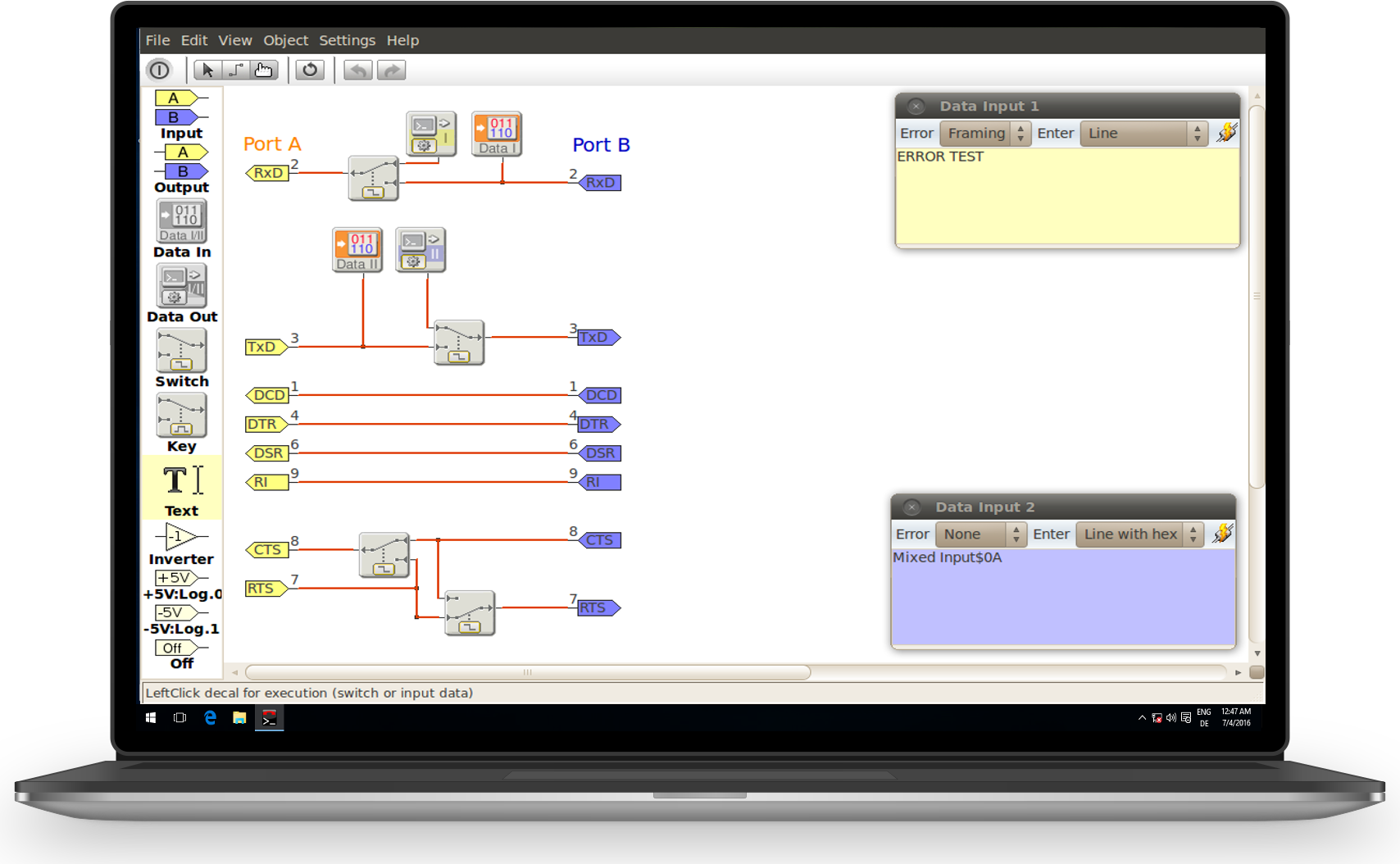Screen dimensions: 1400x864
Task: Click the ERROR TEST text field
Action: point(1067,196)
